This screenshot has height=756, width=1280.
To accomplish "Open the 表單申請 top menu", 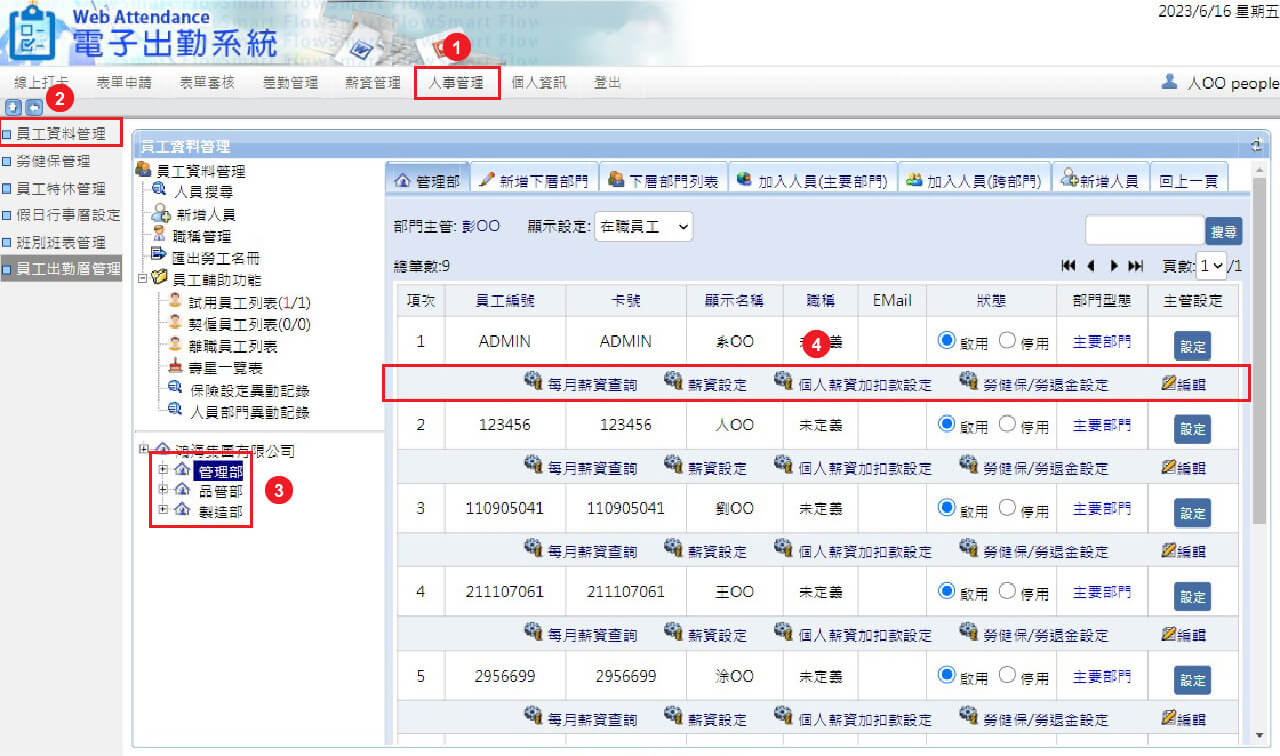I will tap(124, 83).
